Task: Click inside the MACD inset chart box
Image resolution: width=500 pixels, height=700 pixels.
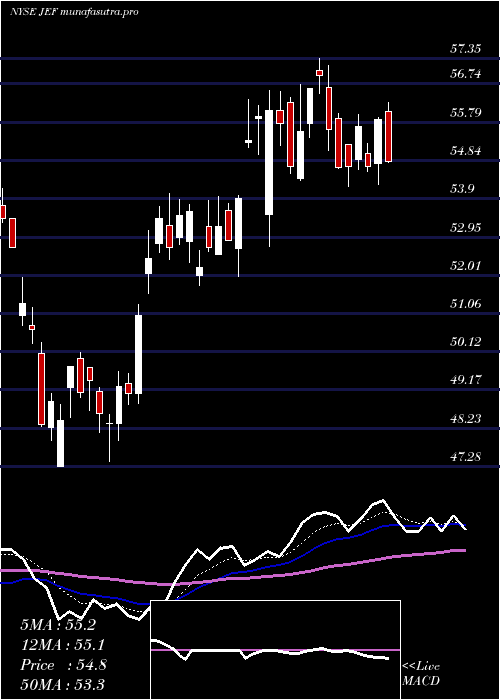Action: coord(275,650)
